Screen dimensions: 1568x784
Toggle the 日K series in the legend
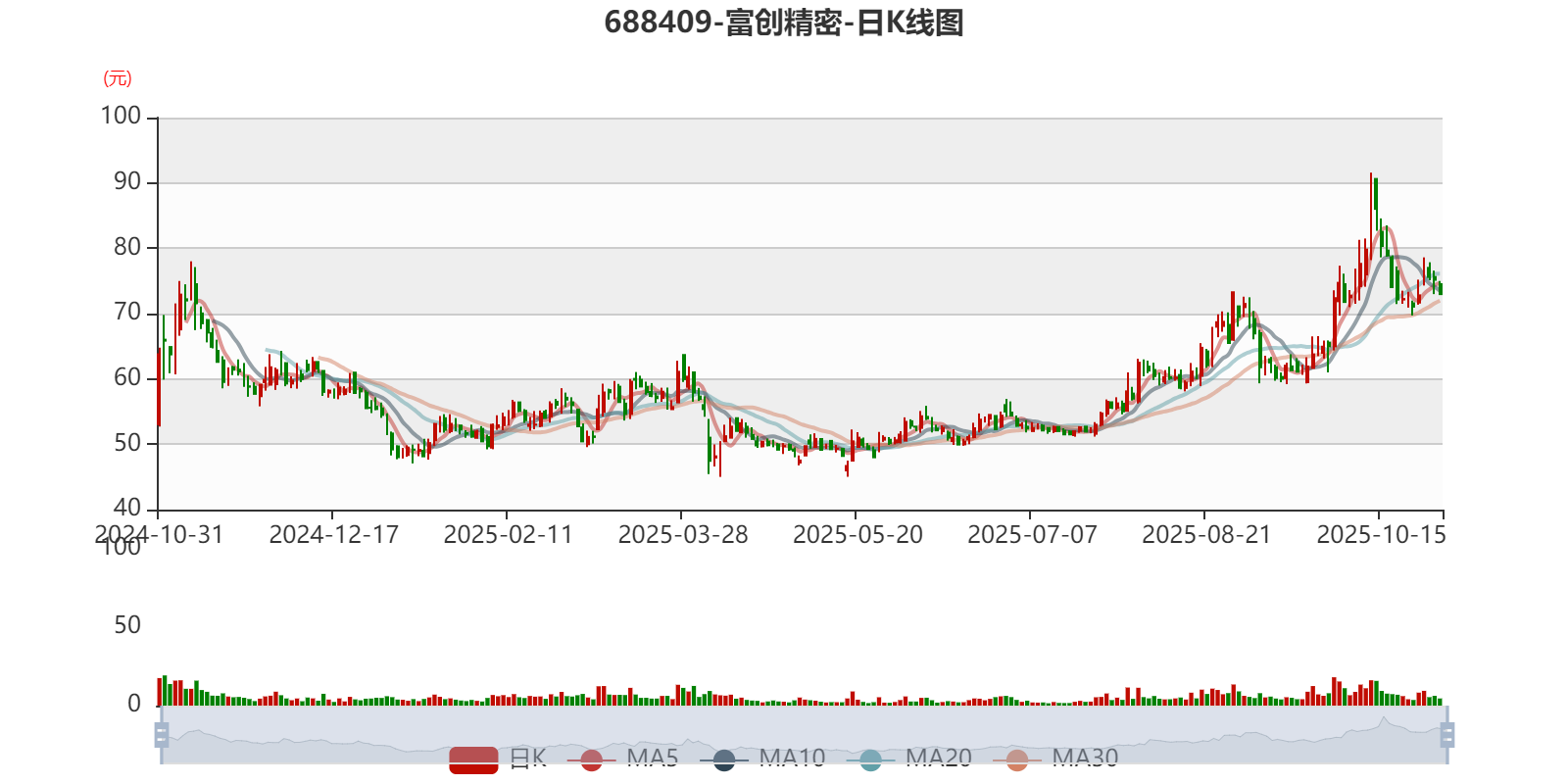point(498,759)
